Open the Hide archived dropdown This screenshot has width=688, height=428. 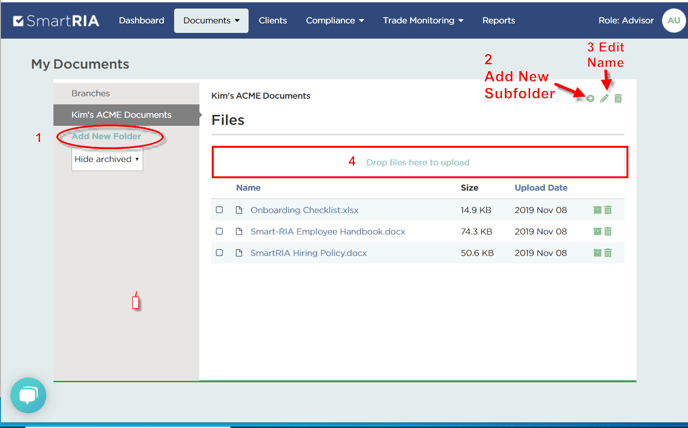coord(107,159)
